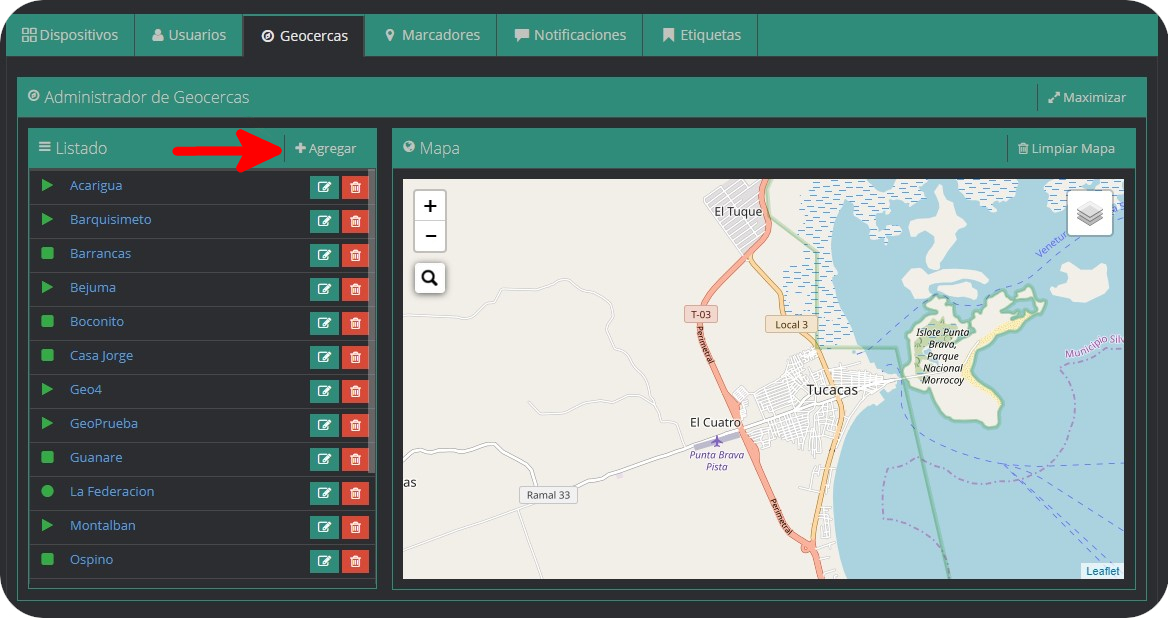
Task: Open the map layers selector
Action: click(x=1089, y=214)
